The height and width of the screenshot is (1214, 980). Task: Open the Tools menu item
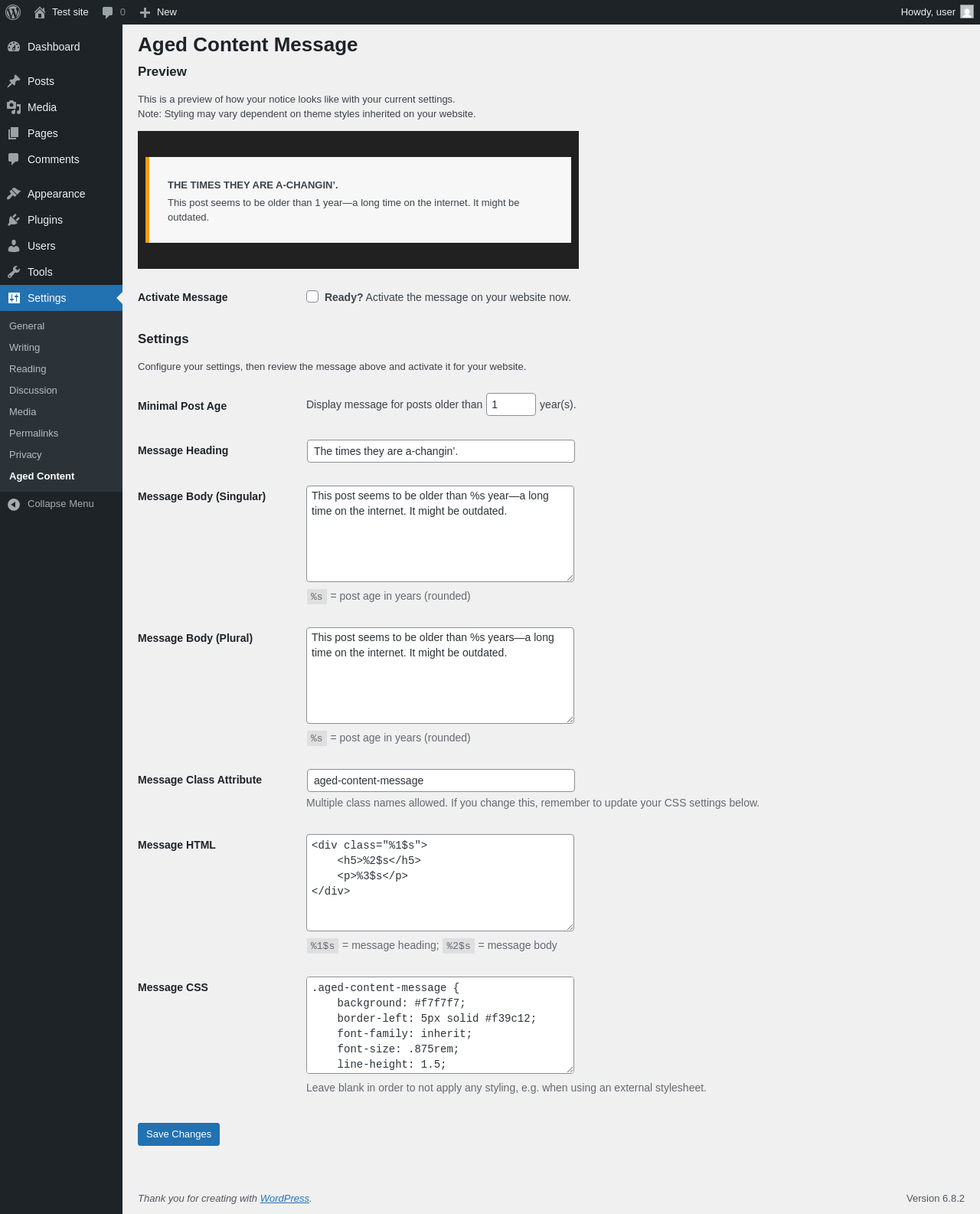(x=61, y=272)
